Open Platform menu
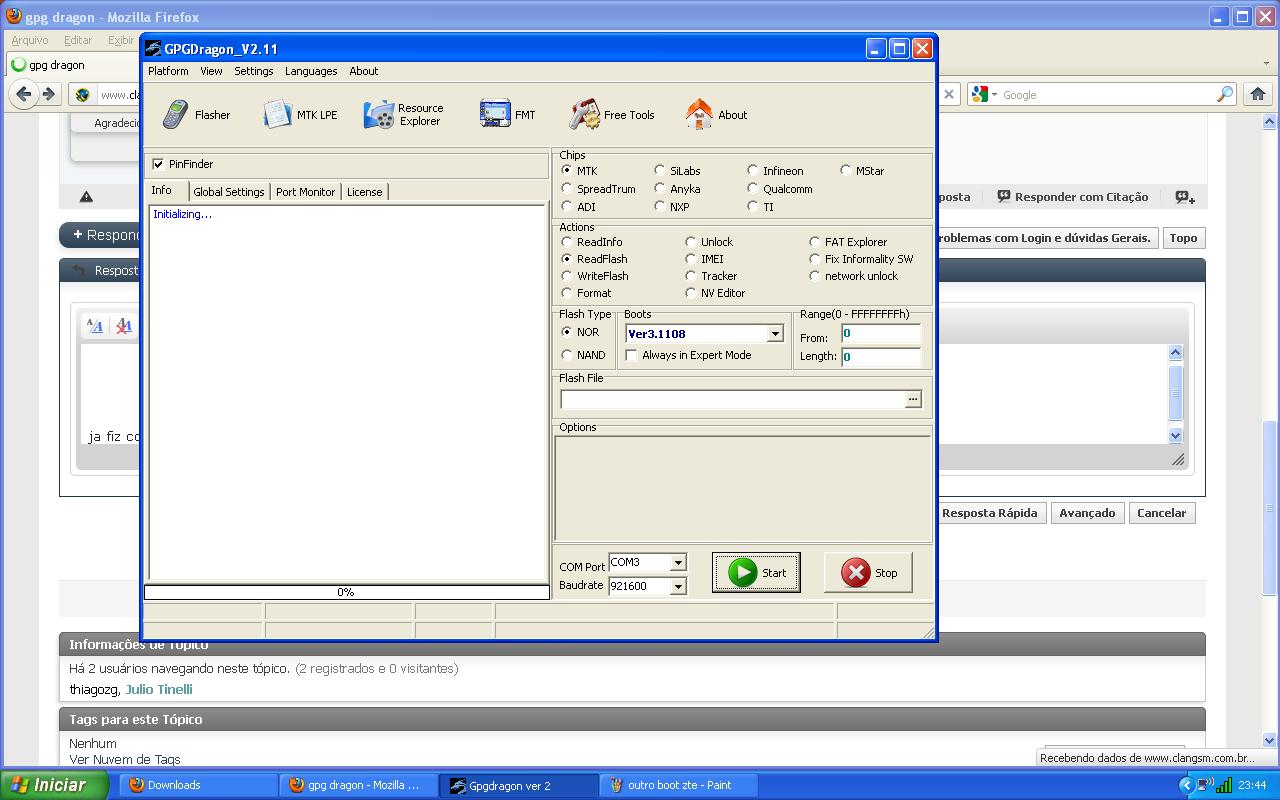Viewport: 1280px width, 800px height. (168, 71)
